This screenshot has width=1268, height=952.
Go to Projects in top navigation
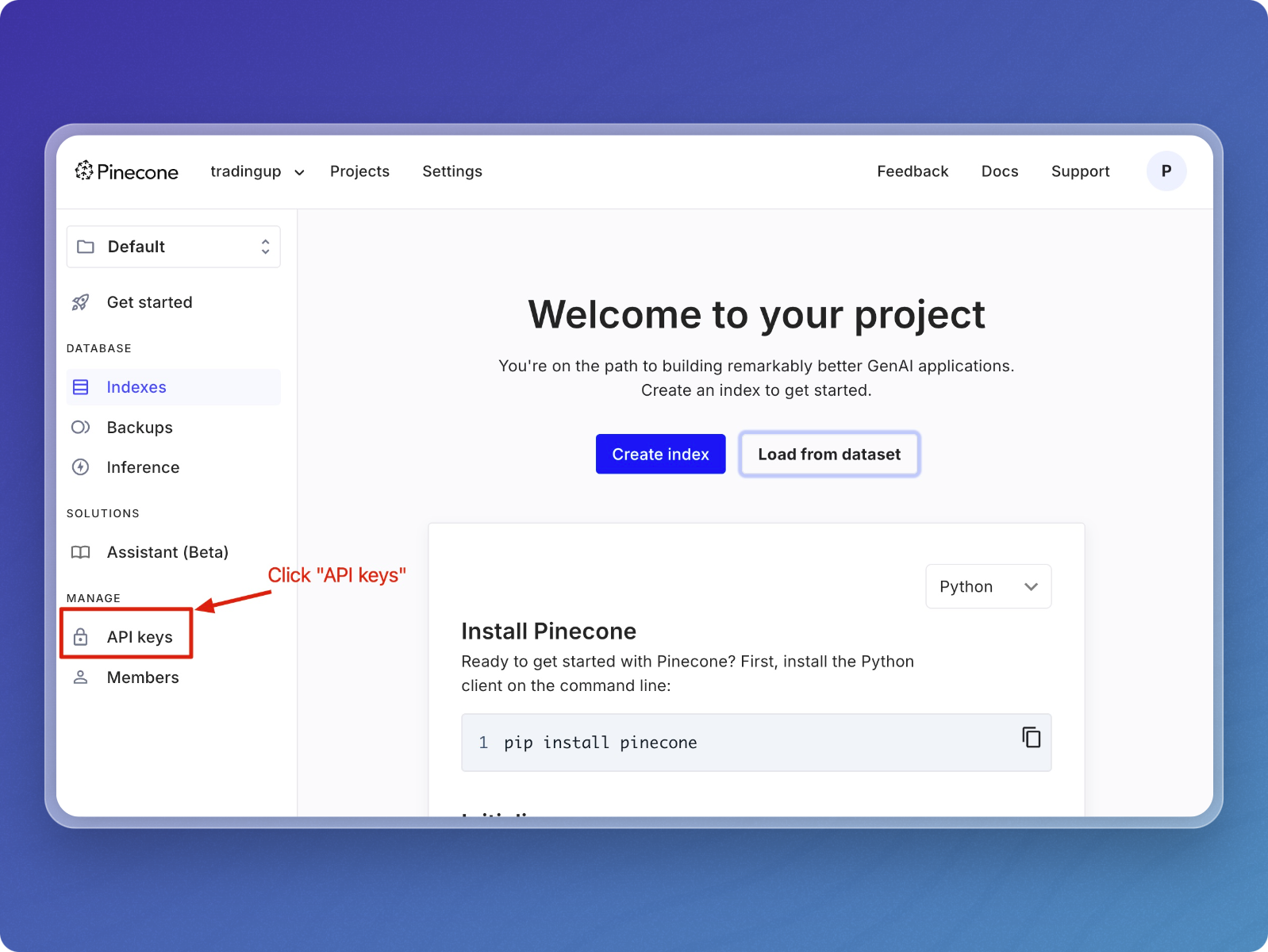tap(359, 171)
